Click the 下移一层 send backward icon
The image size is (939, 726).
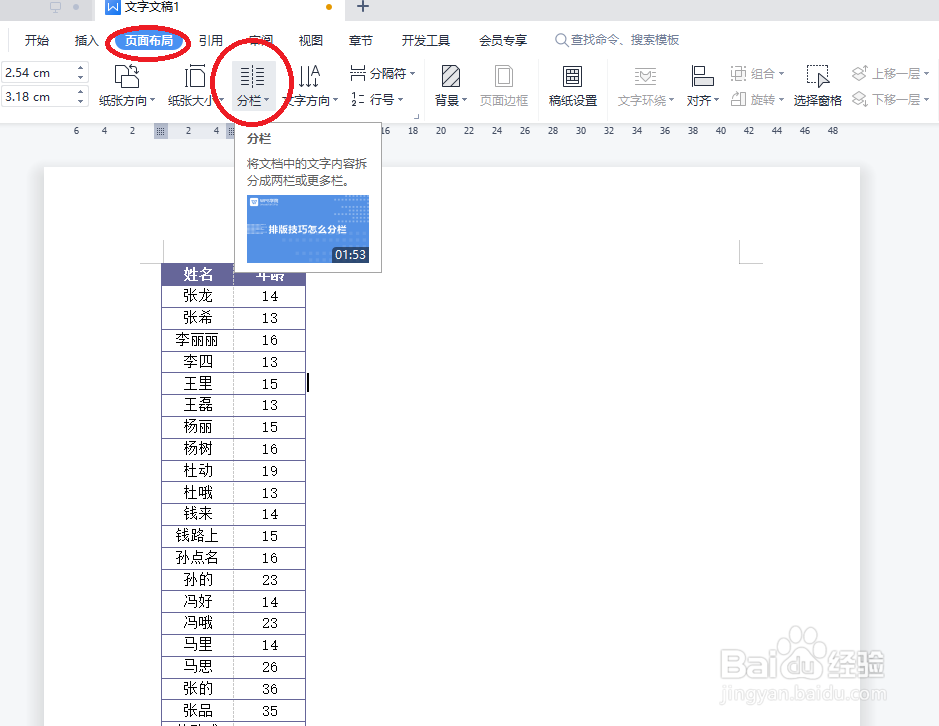click(859, 99)
